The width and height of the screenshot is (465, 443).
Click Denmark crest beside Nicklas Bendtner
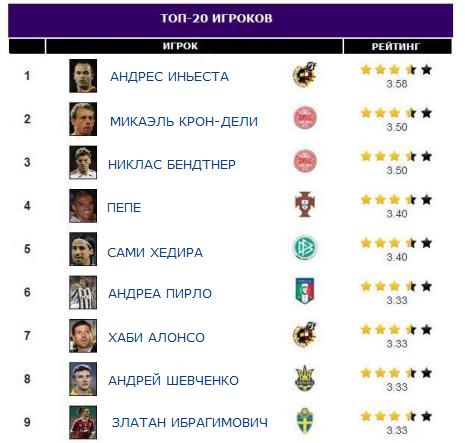click(x=305, y=161)
